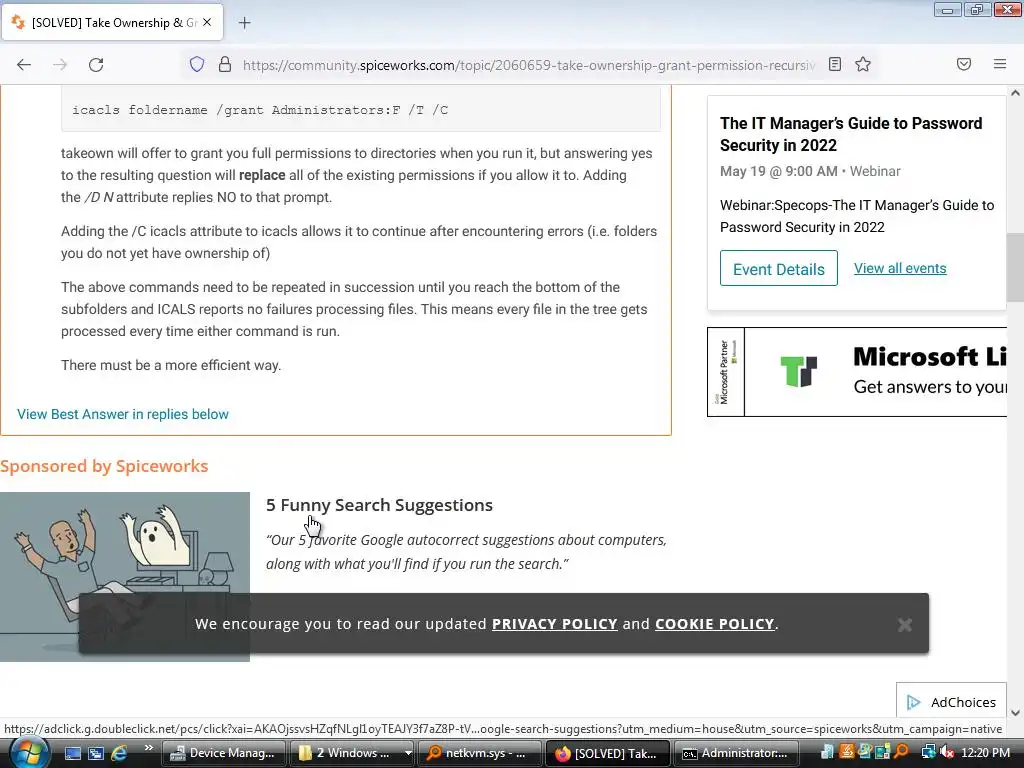This screenshot has height=768, width=1024.
Task: Go back to the previous page
Action: coord(24,65)
